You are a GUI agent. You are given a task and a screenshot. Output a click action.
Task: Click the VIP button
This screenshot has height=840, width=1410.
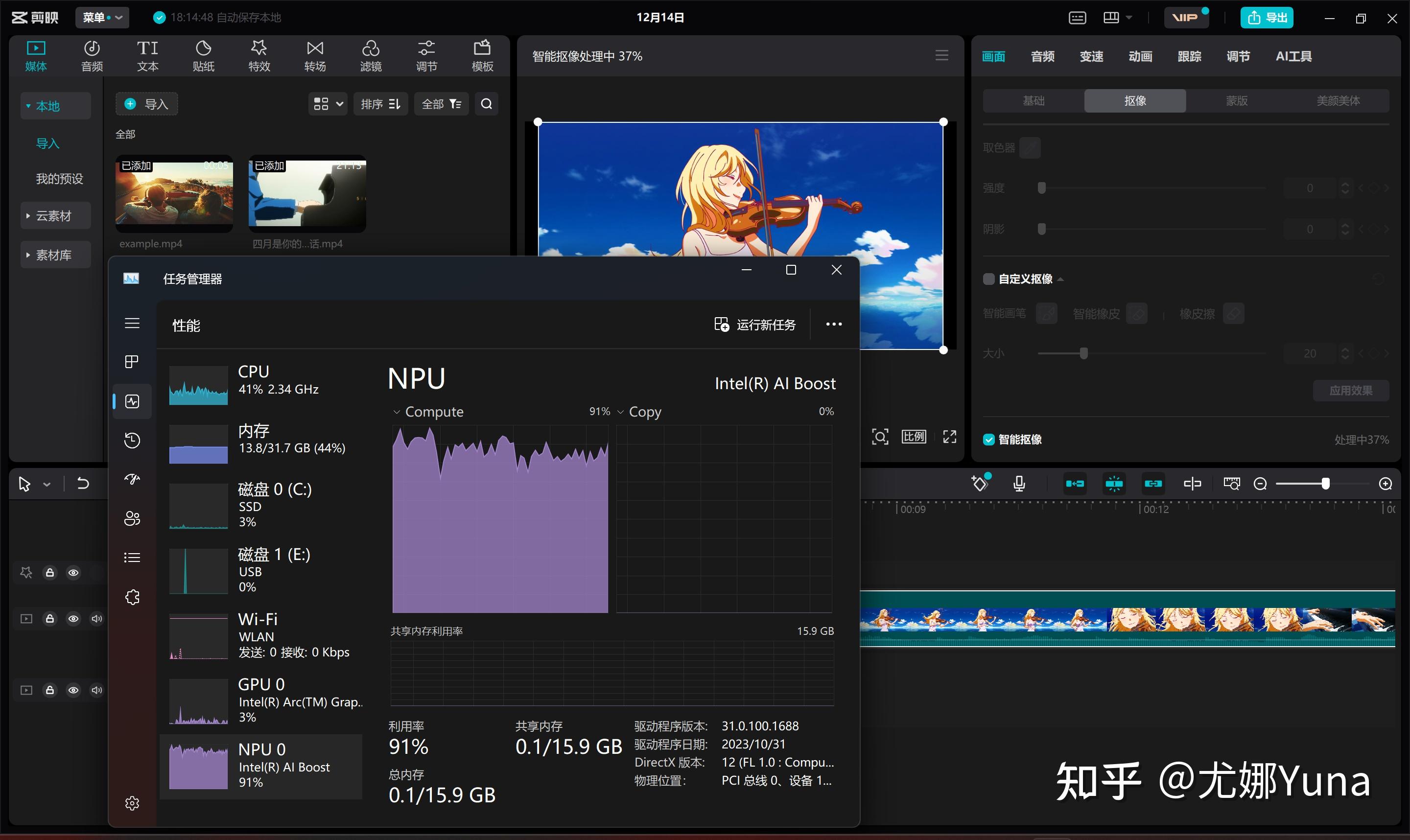point(1186,18)
